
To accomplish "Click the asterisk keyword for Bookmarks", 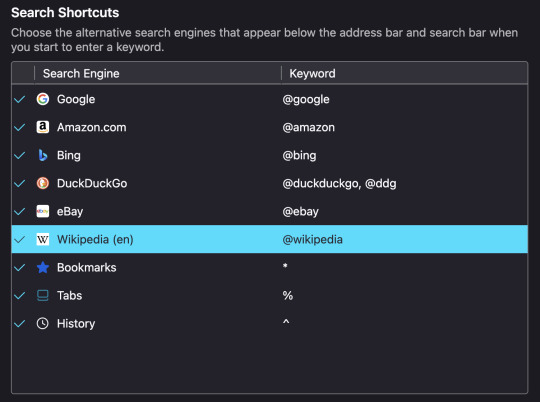I will (x=285, y=266).
